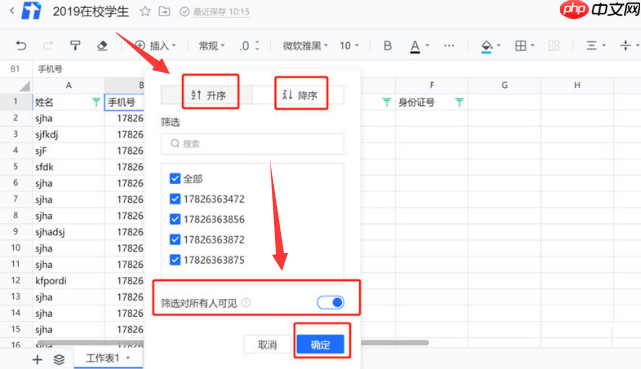Open the move-to-folder icon

164,11
